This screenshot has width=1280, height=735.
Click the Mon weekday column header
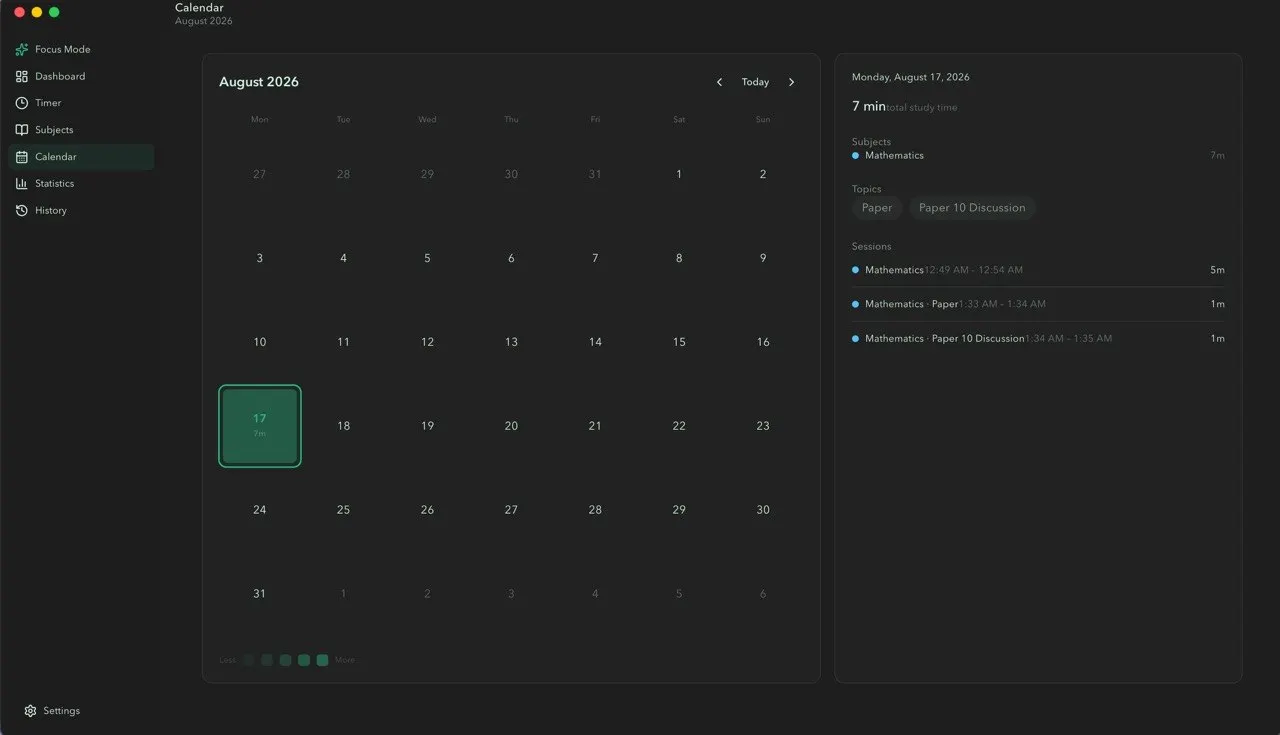tap(260, 120)
